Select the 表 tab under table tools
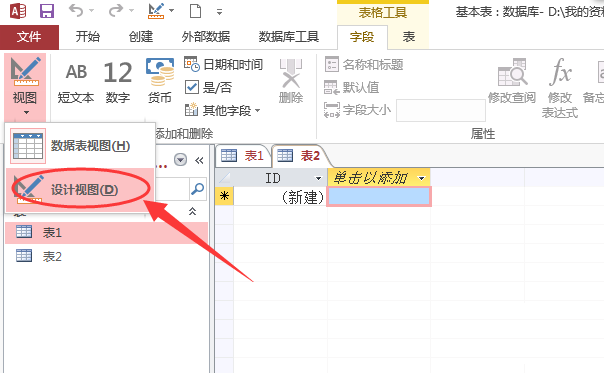The image size is (604, 373). [x=408, y=37]
